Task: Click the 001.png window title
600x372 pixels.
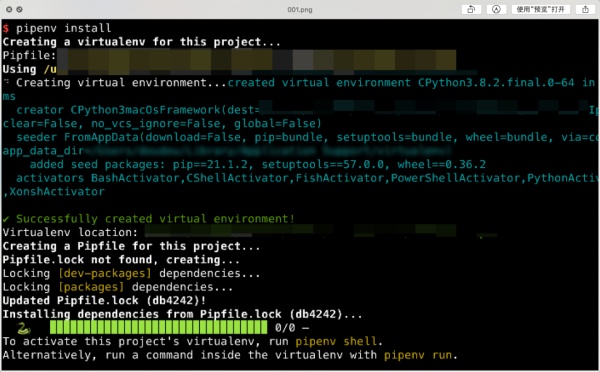Action: tap(300, 10)
